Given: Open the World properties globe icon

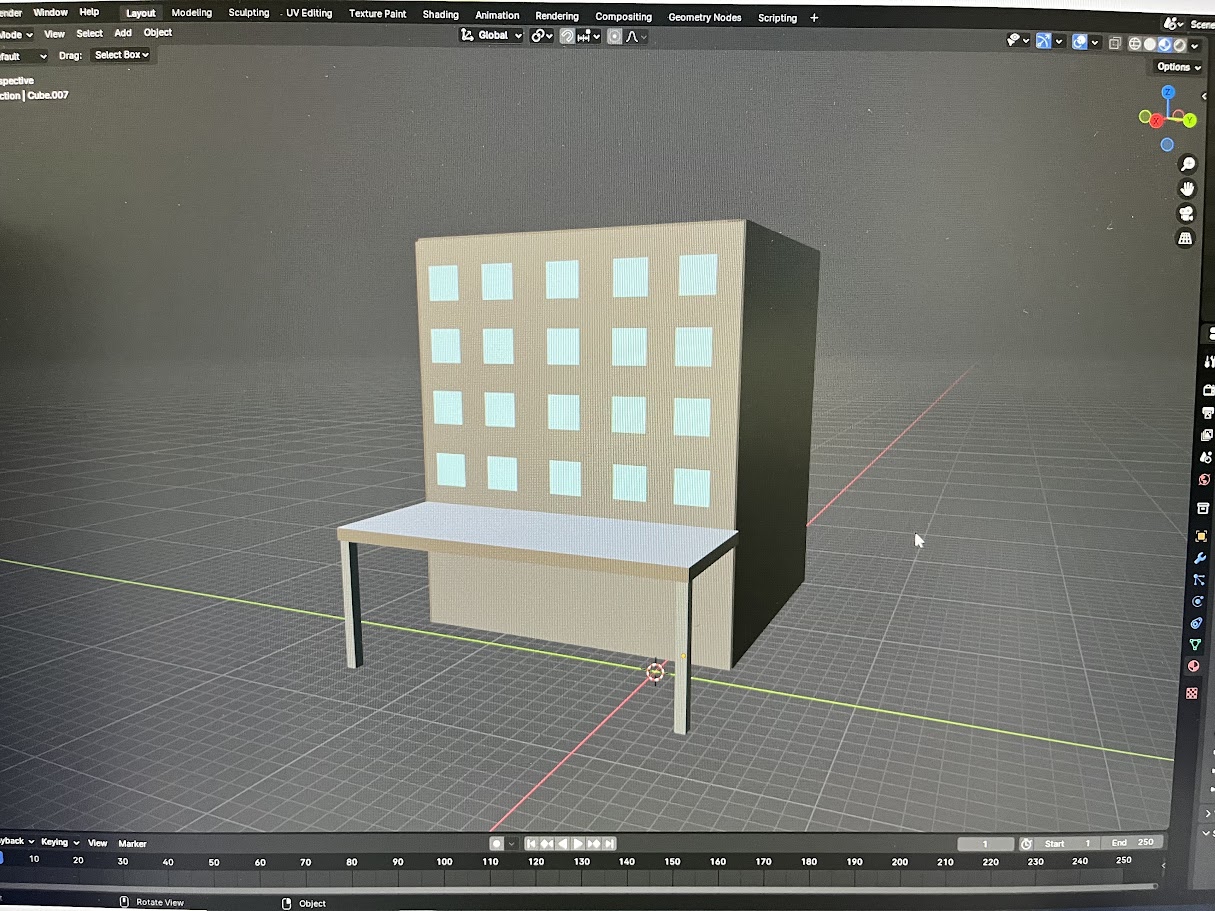Looking at the screenshot, I should pos(1204,480).
